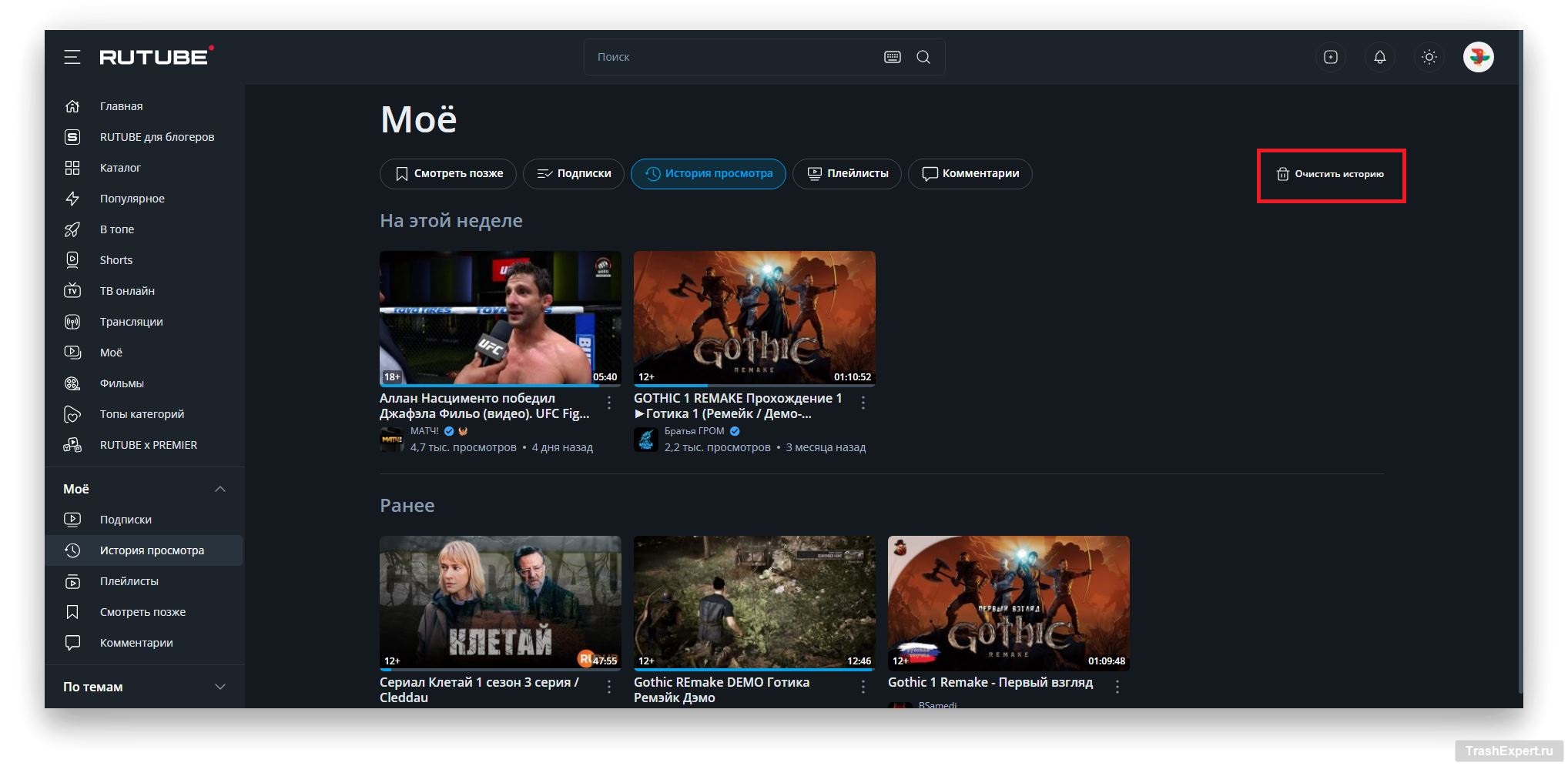Click in the Поиск search field
The height and width of the screenshot is (766, 1568).
click(732, 57)
